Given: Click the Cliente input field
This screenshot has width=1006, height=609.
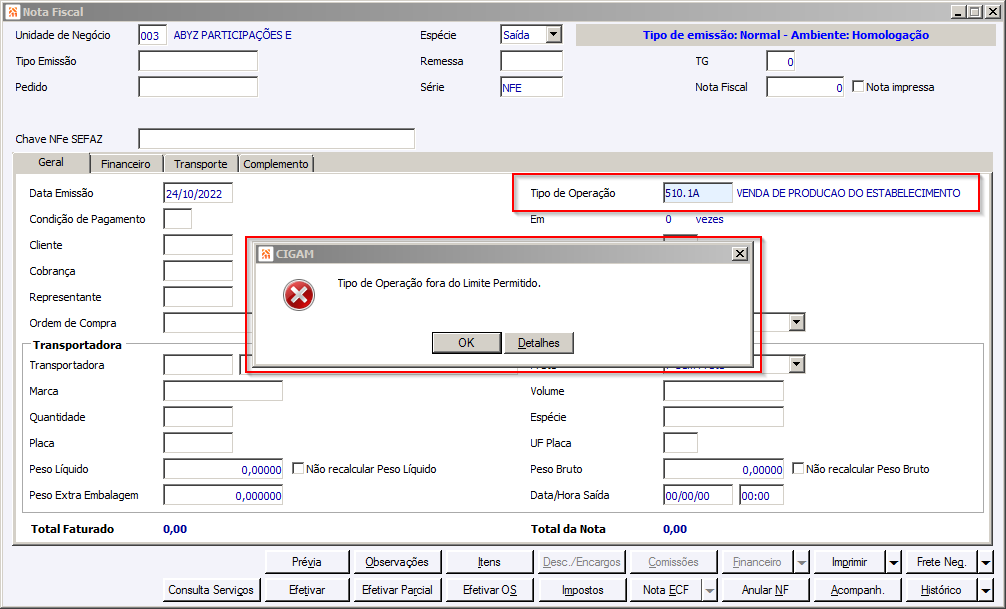Looking at the screenshot, I should (198, 245).
